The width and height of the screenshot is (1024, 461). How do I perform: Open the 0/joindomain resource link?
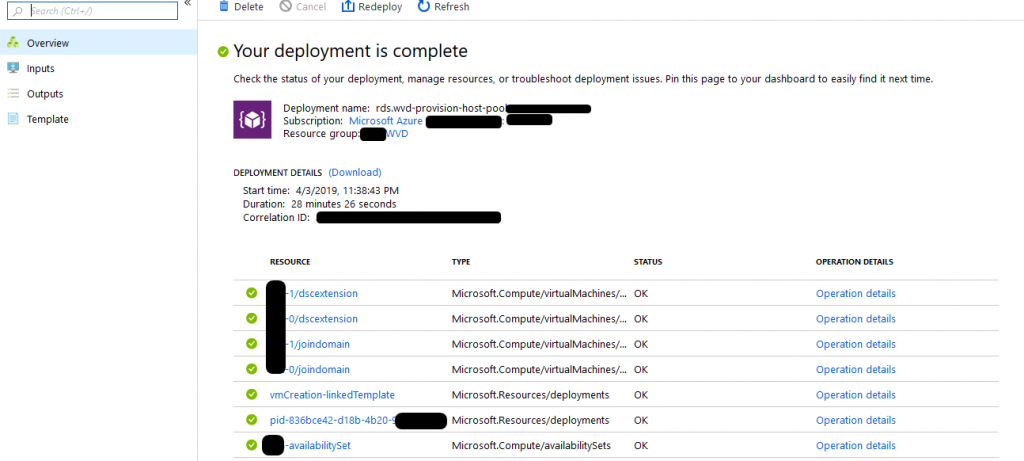(x=317, y=370)
